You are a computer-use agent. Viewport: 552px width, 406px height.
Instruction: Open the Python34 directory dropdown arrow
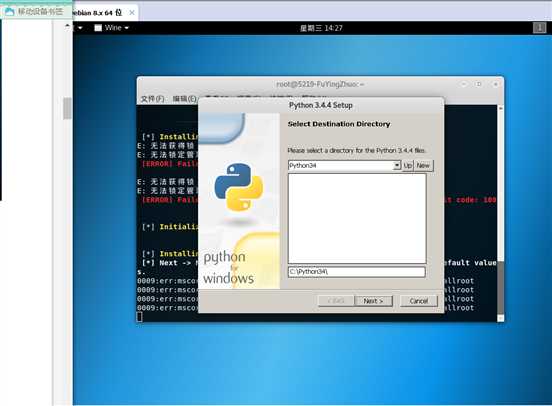click(x=397, y=165)
